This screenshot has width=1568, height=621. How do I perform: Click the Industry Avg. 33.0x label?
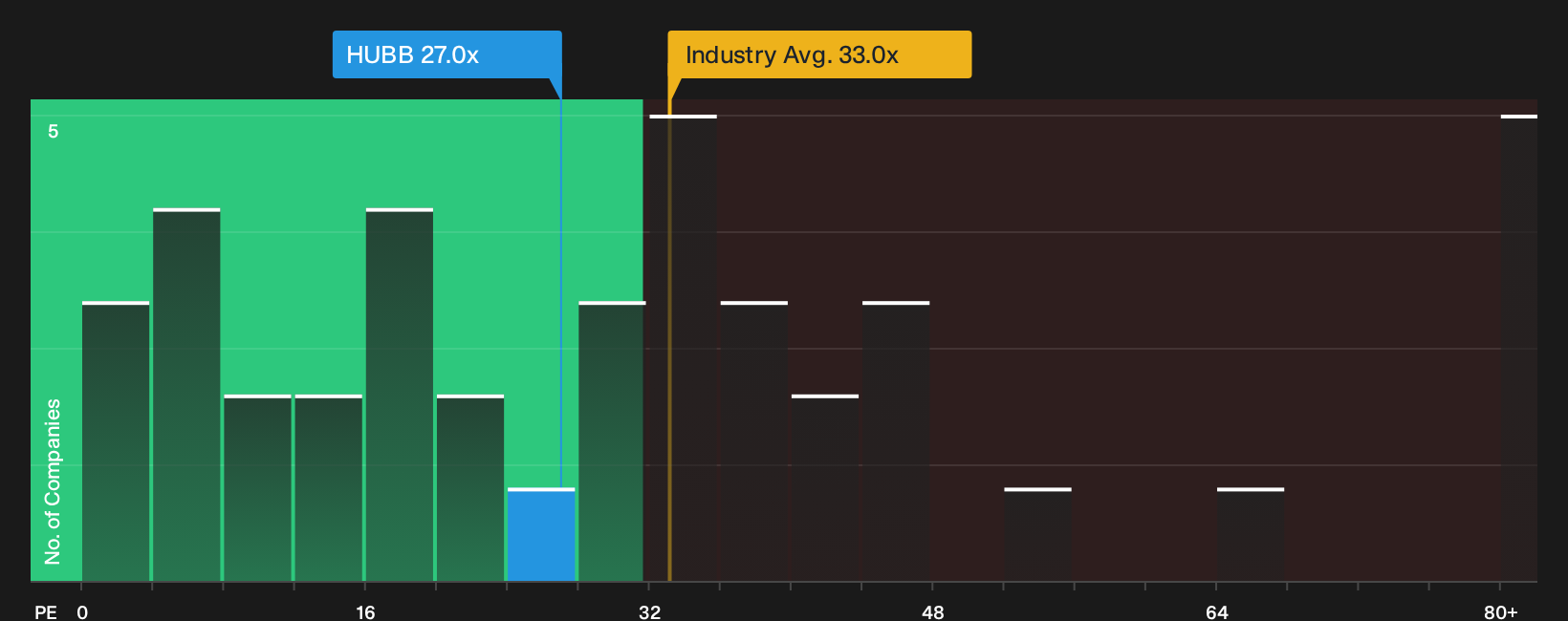point(819,54)
